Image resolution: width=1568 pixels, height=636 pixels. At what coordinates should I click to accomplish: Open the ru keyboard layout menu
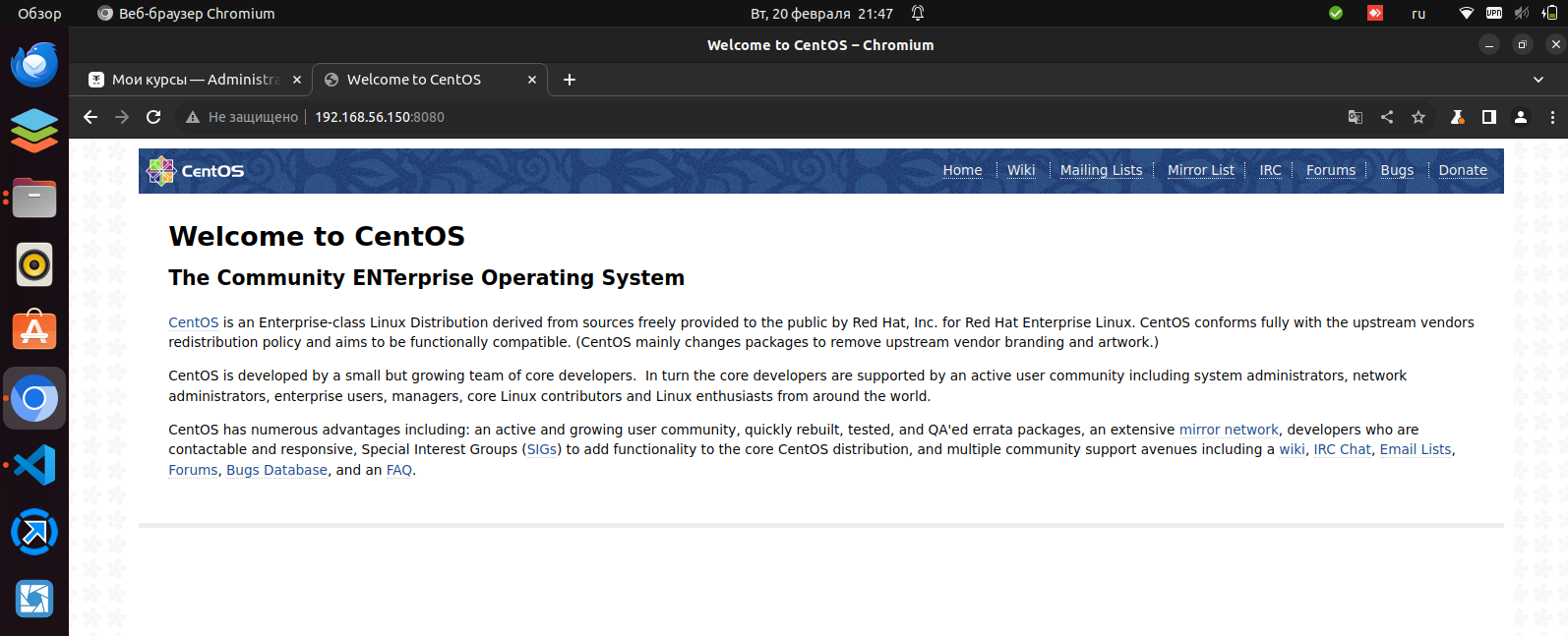[1418, 14]
